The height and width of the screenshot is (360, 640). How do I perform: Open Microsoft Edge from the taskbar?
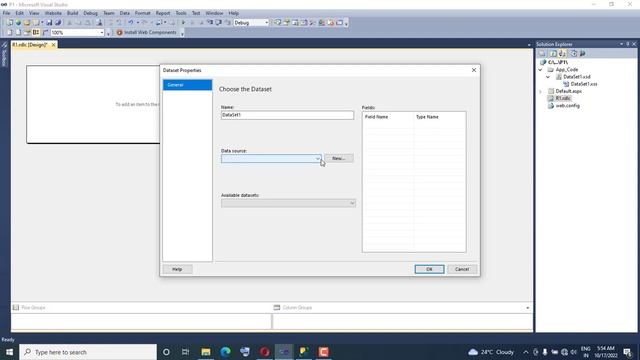point(225,352)
